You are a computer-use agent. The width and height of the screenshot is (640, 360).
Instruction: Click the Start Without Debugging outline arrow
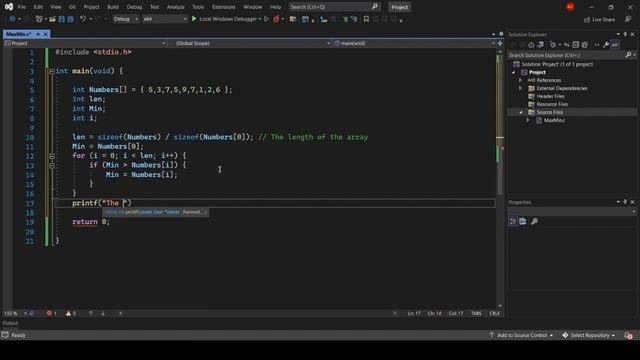[x=267, y=19]
